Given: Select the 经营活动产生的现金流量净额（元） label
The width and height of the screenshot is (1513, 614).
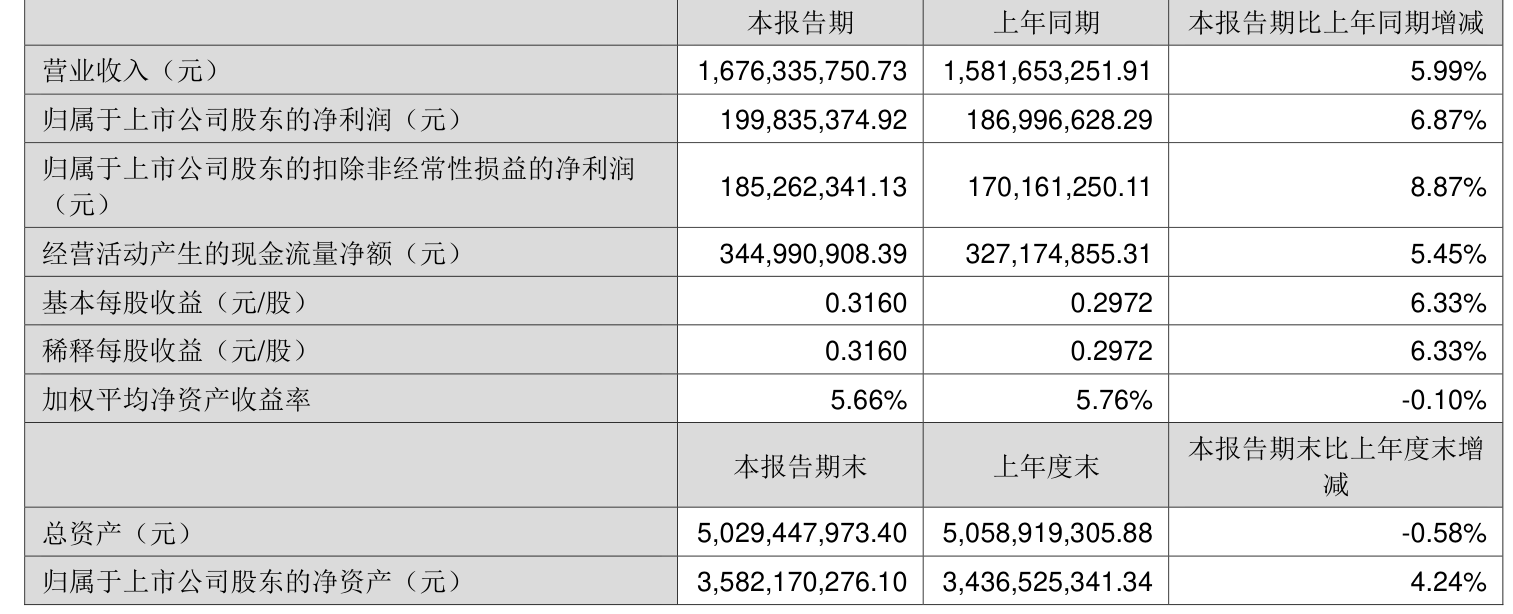Looking at the screenshot, I should (x=253, y=254).
